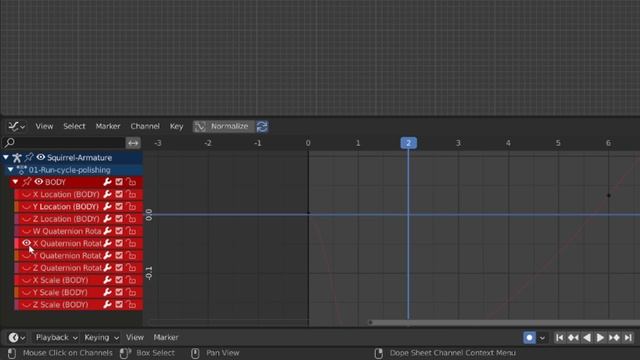
Task: Lock the Y Location (BODY) channel
Action: tap(131, 206)
